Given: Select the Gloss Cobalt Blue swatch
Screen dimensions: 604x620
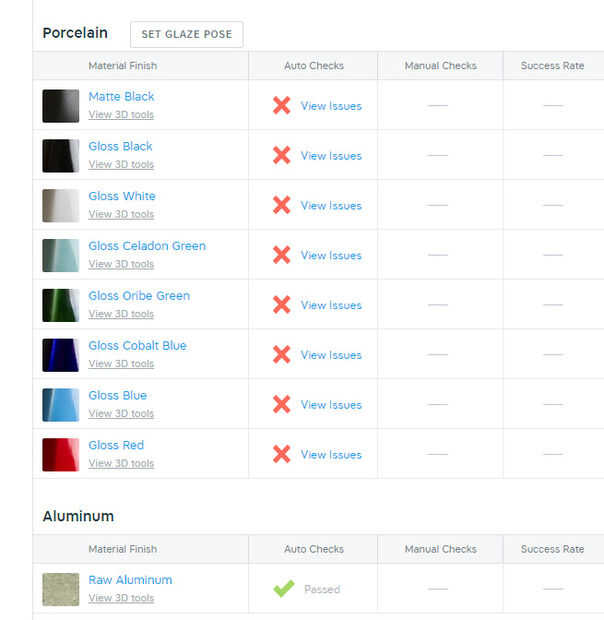Looking at the screenshot, I should tap(61, 355).
